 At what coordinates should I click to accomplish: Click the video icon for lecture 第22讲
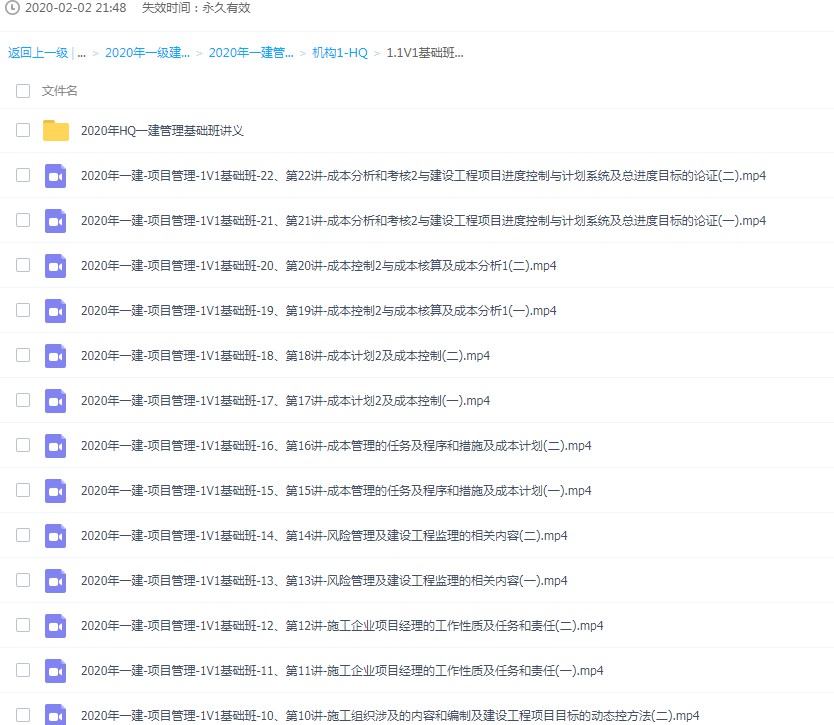point(56,176)
